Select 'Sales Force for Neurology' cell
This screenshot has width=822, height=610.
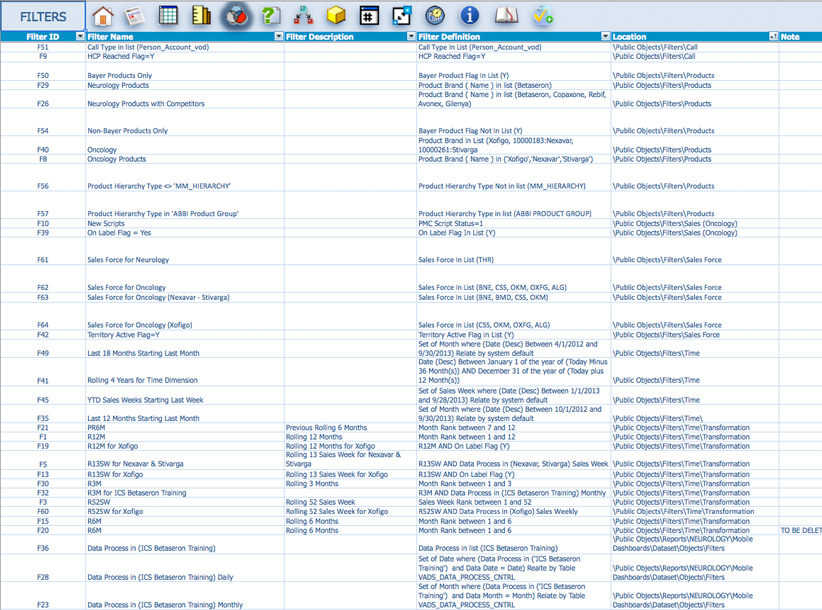tap(128, 260)
